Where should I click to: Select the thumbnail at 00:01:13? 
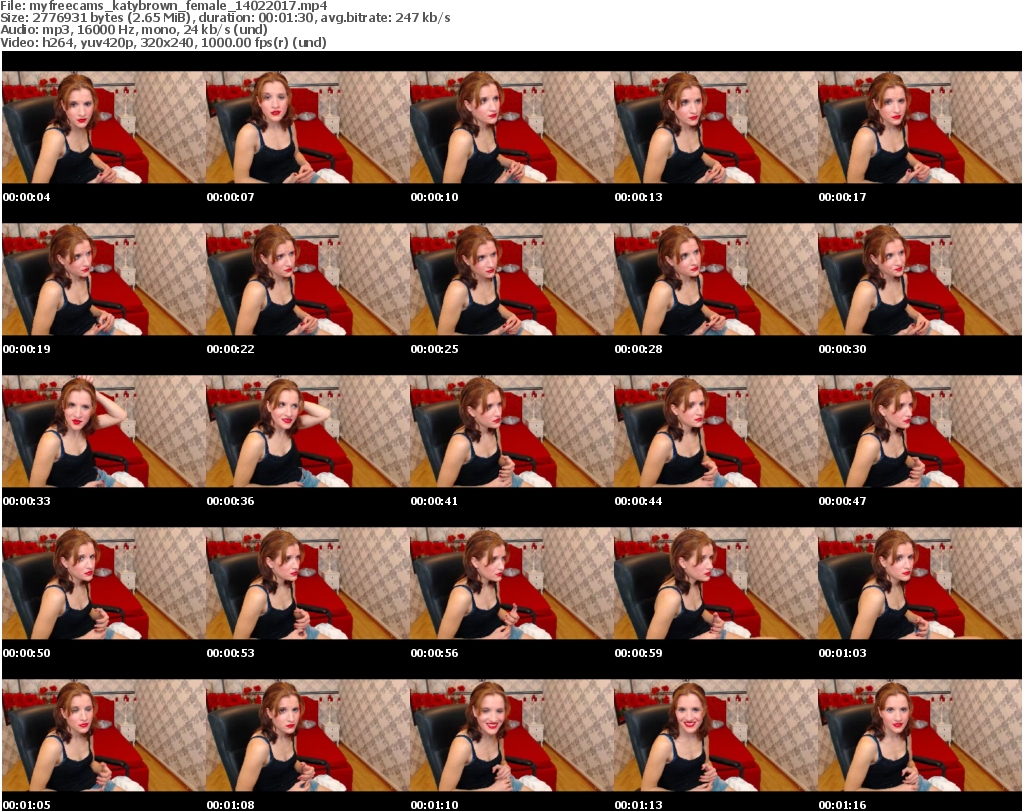point(715,735)
